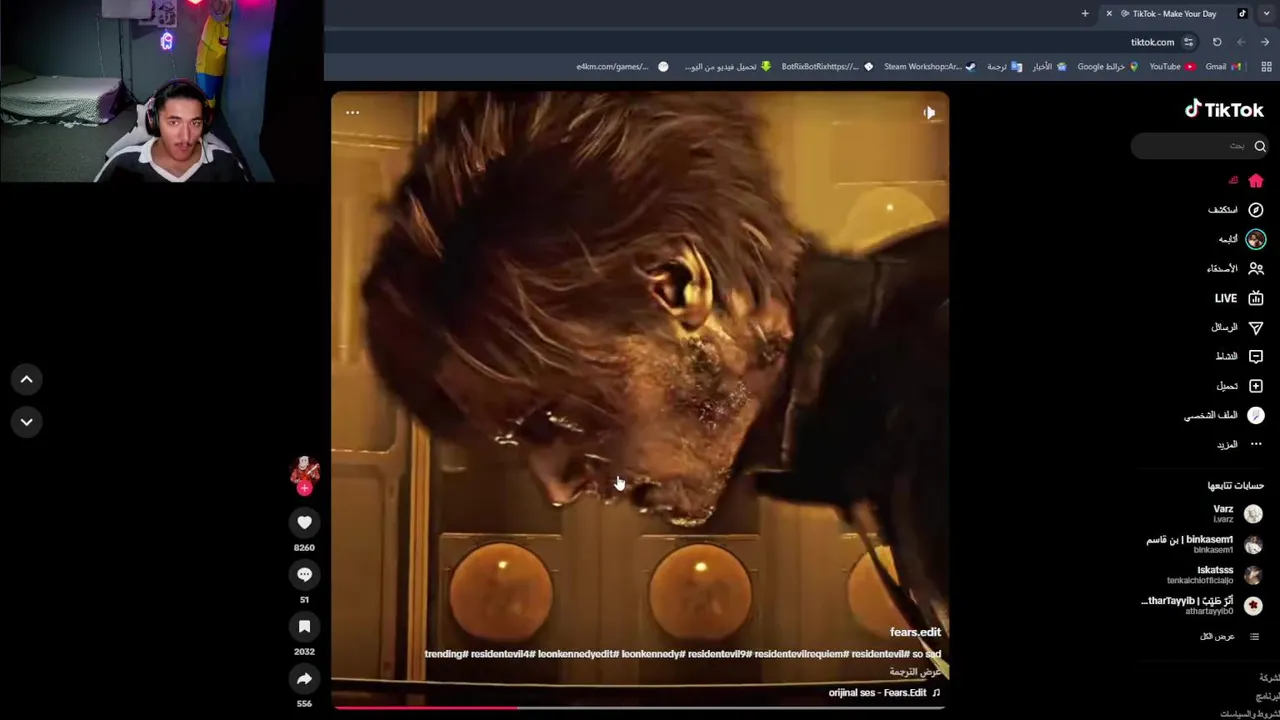Expand the 'عرض الكل' see-all accounts list

(x=1229, y=636)
